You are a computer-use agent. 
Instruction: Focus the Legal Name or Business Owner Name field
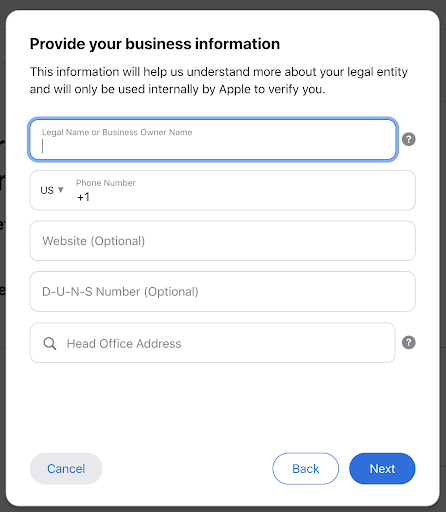[213, 140]
